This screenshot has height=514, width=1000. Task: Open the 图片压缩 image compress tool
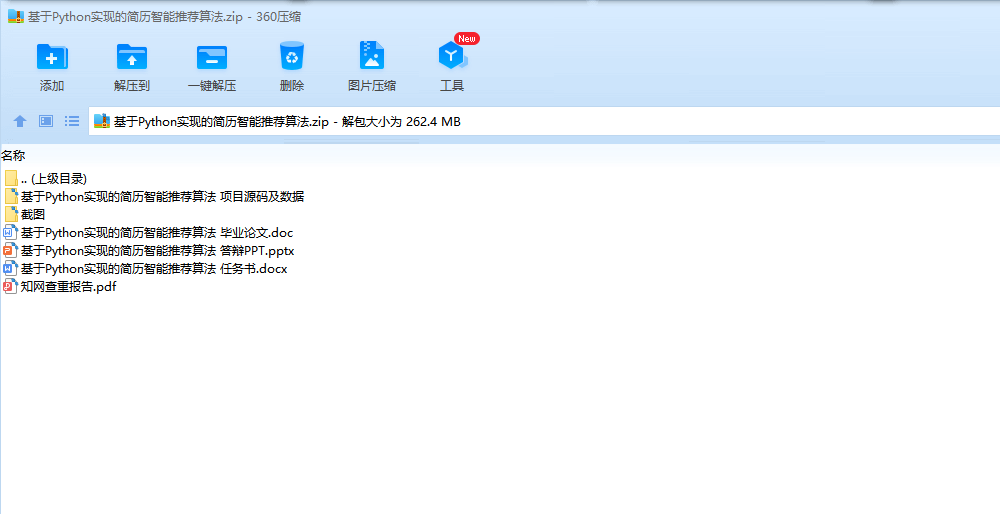(372, 56)
